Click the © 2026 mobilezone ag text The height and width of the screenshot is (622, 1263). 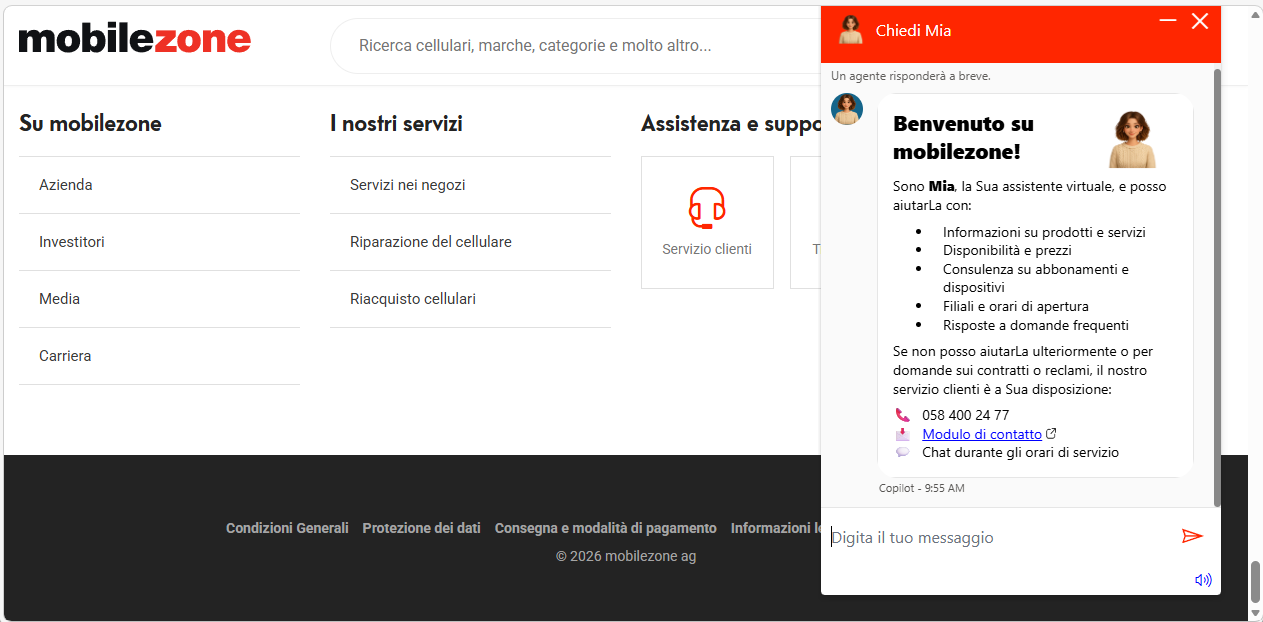(626, 556)
